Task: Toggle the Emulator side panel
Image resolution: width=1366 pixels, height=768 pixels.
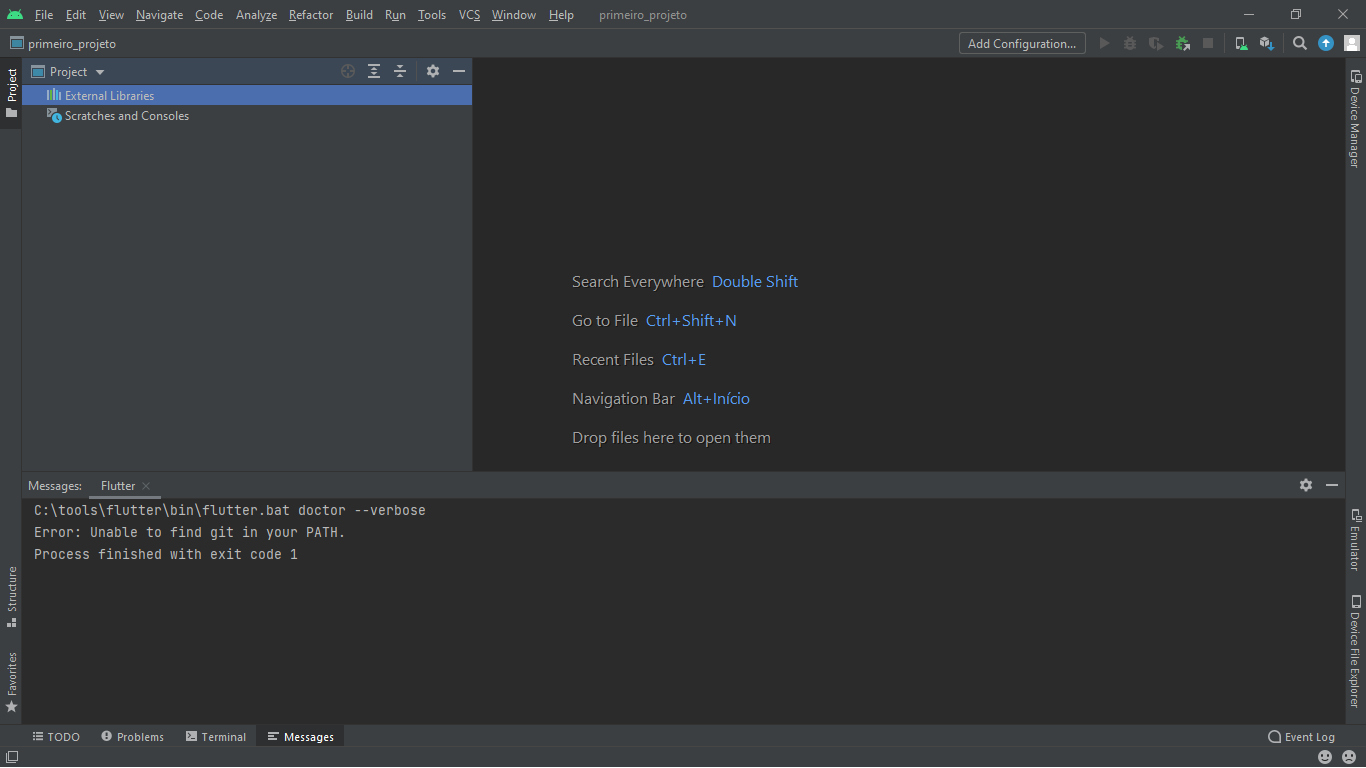Action: pos(1355,540)
